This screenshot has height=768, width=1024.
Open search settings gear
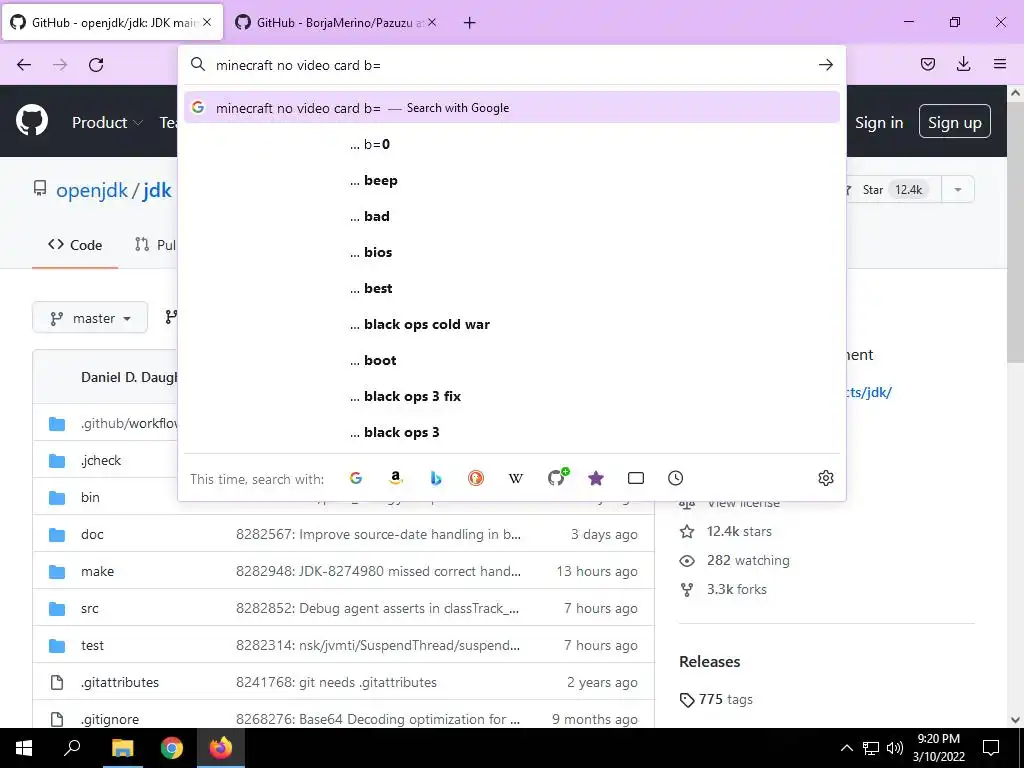(x=825, y=478)
